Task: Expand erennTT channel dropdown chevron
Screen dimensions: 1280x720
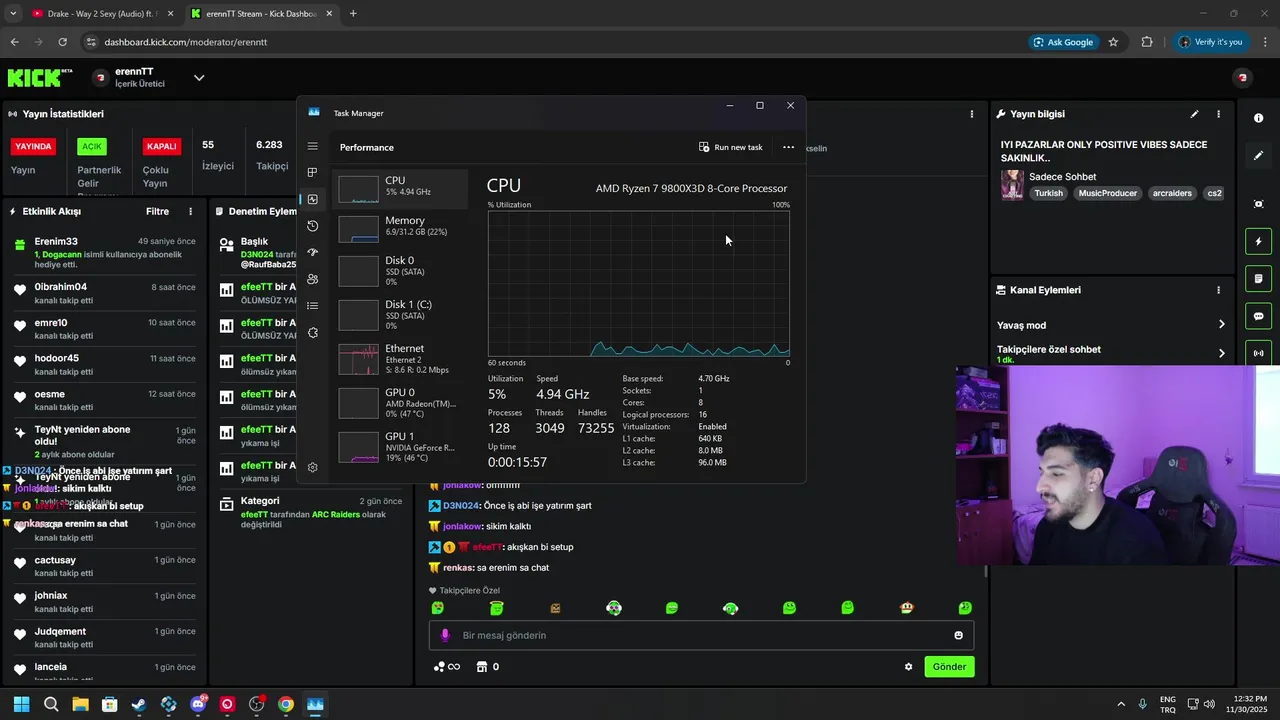Action: [199, 78]
